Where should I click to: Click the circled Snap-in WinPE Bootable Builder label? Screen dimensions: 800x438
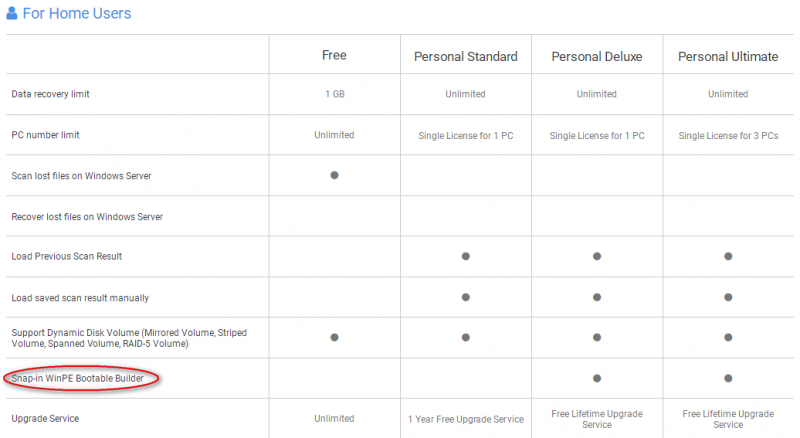coord(78,378)
